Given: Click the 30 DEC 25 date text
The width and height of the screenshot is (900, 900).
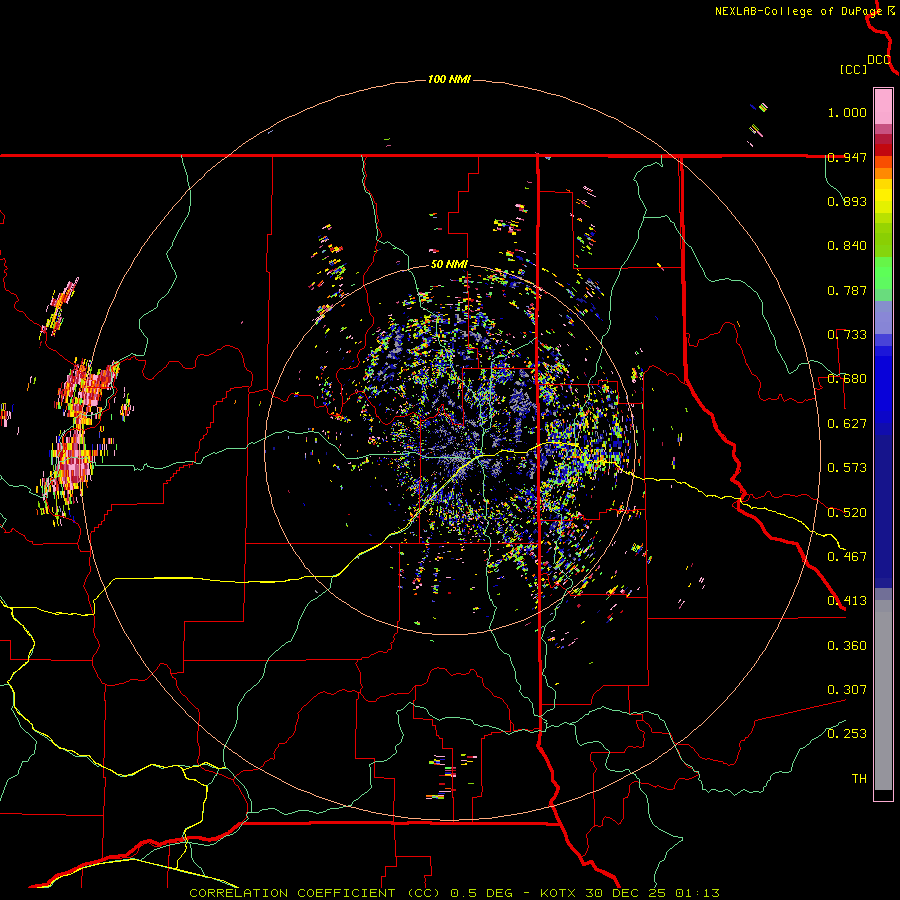Looking at the screenshot, I should point(626,893).
